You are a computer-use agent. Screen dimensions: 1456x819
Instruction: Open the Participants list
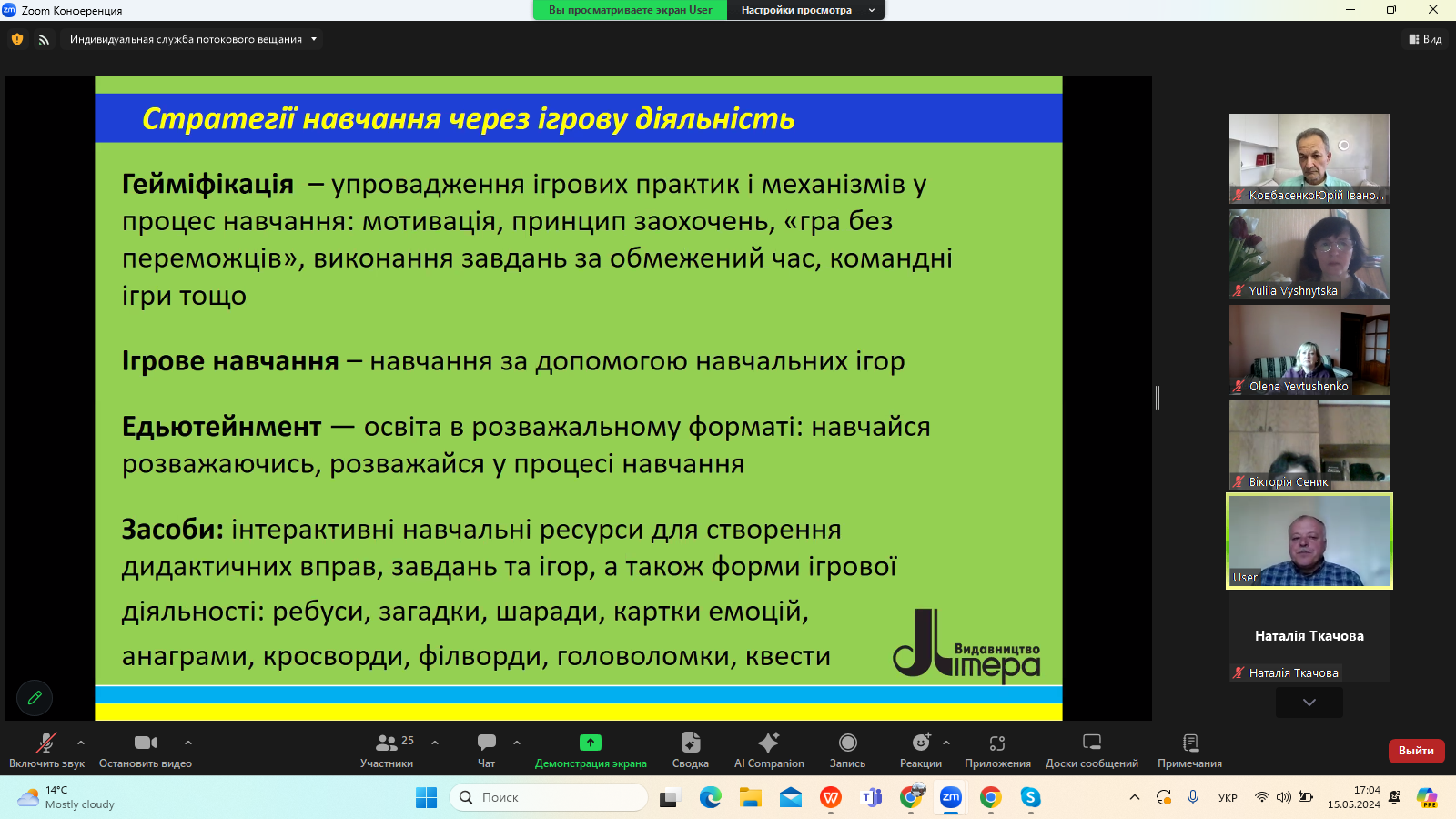tap(387, 750)
